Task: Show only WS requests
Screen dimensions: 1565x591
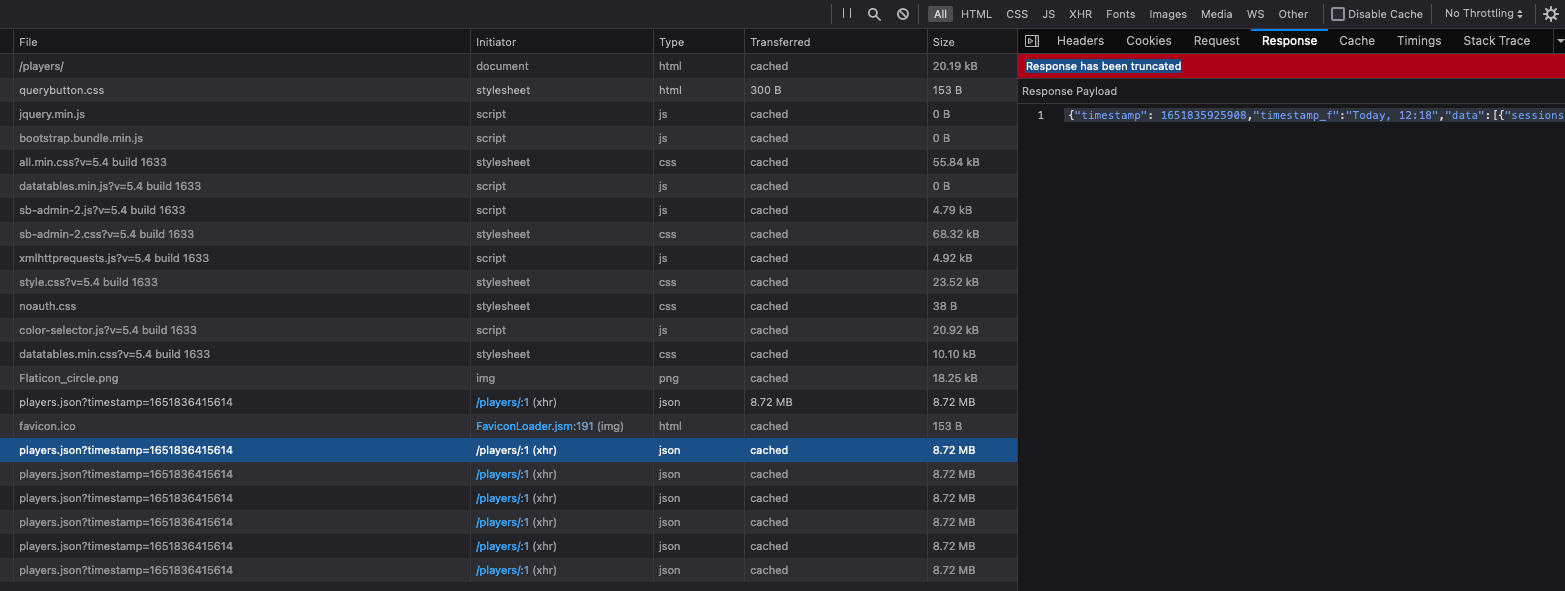Action: point(1255,14)
